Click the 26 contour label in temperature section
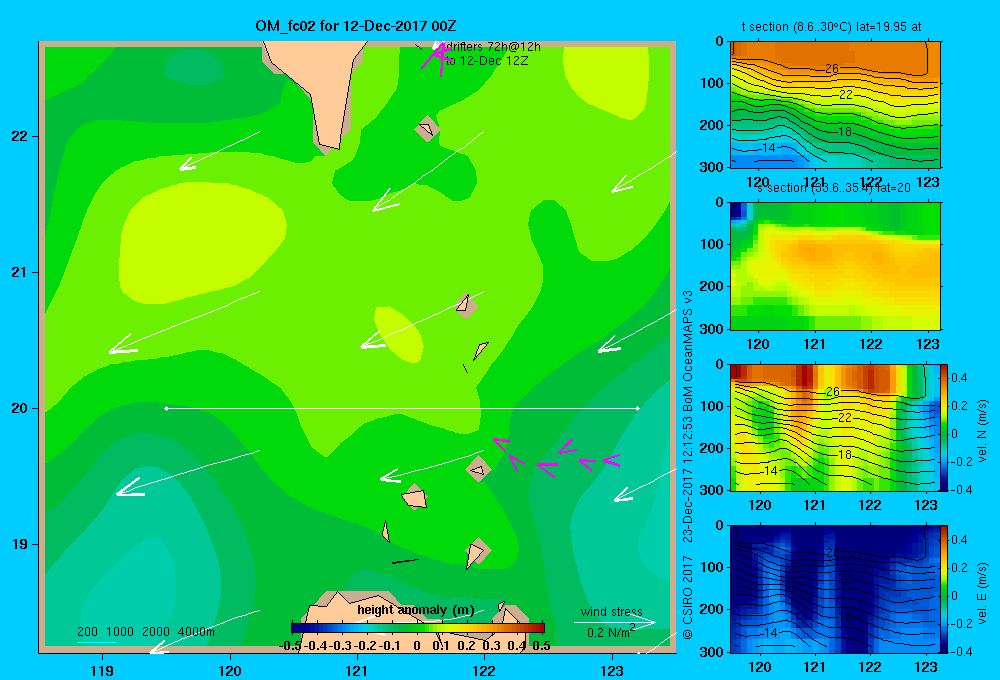The image size is (1000, 680). (832, 69)
